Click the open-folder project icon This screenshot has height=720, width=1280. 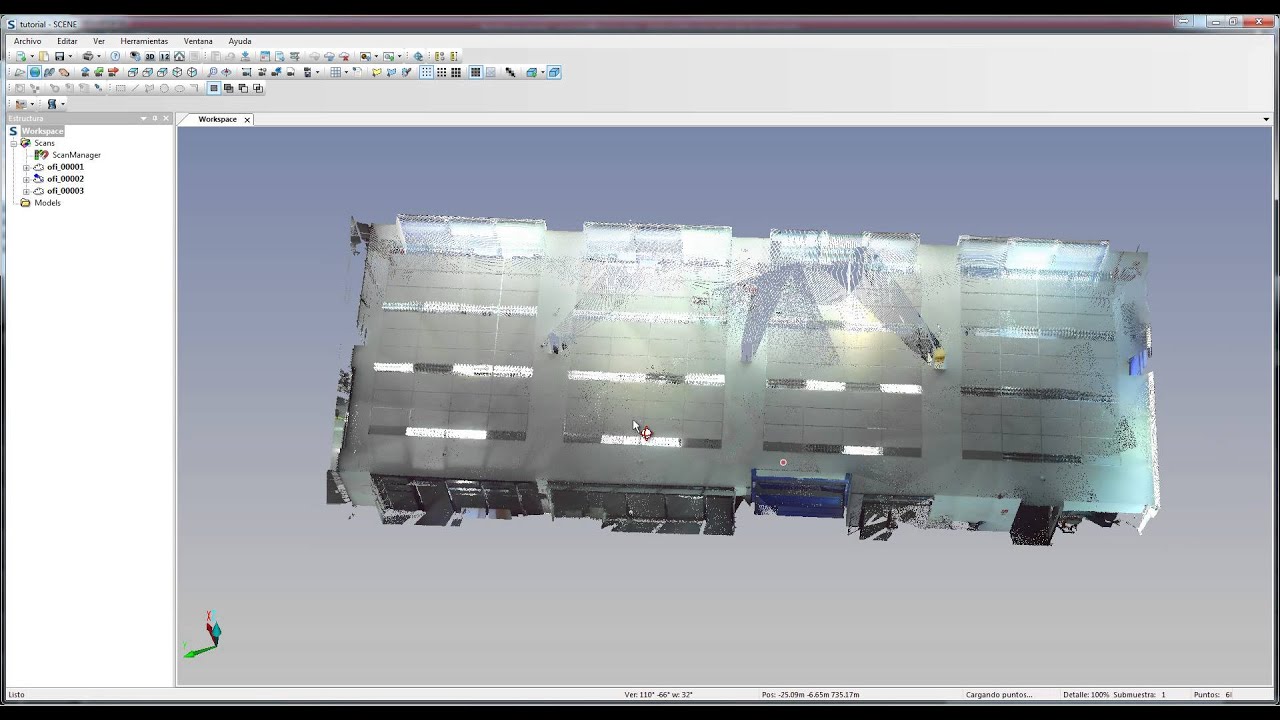44,56
